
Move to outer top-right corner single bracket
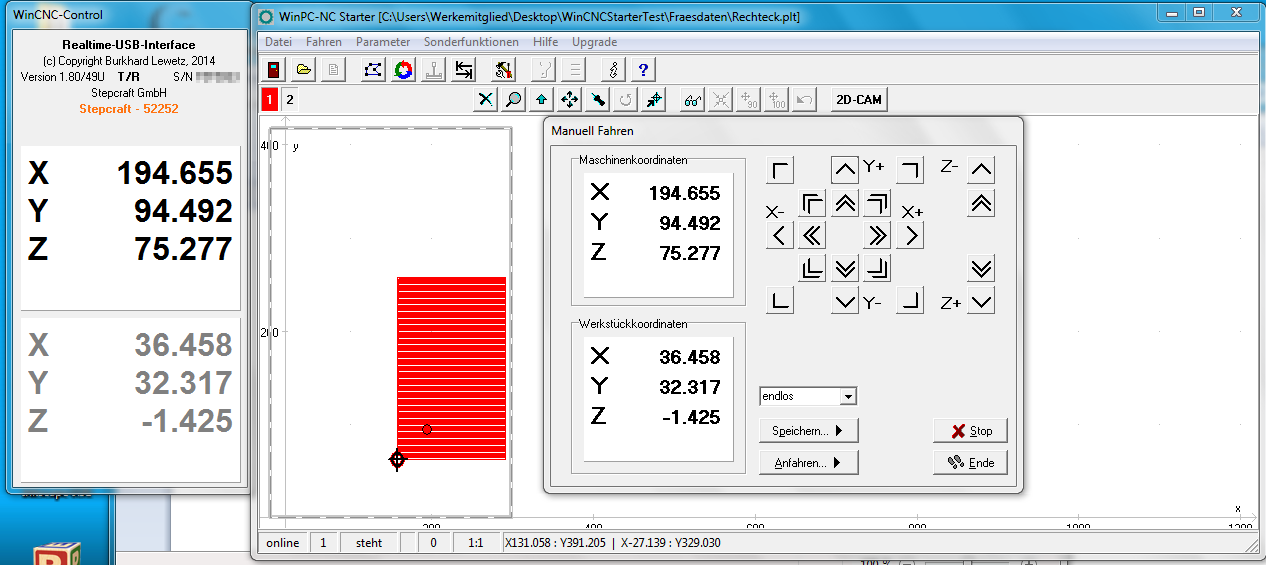point(910,171)
